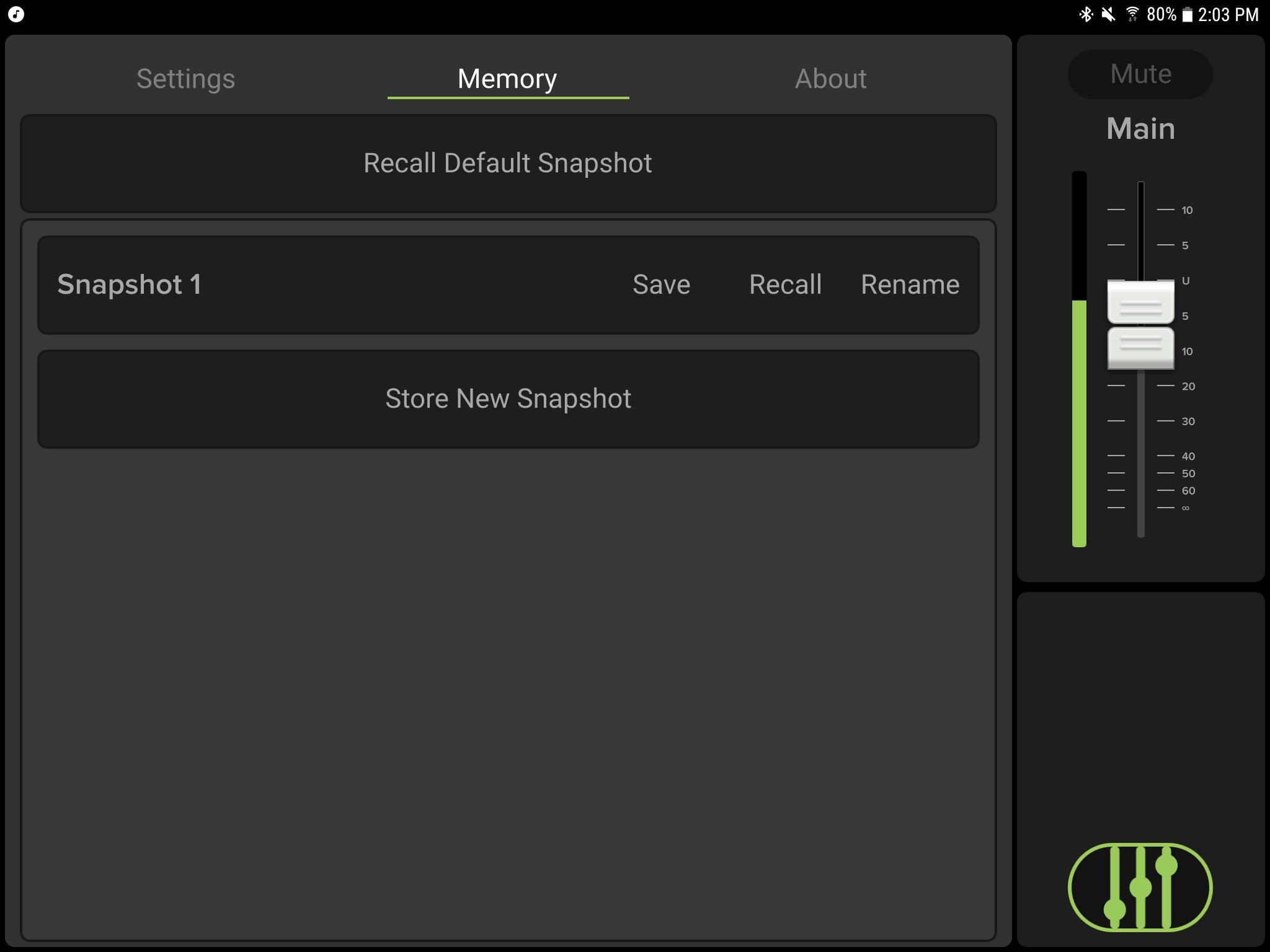Click the Main channel label

(x=1140, y=129)
